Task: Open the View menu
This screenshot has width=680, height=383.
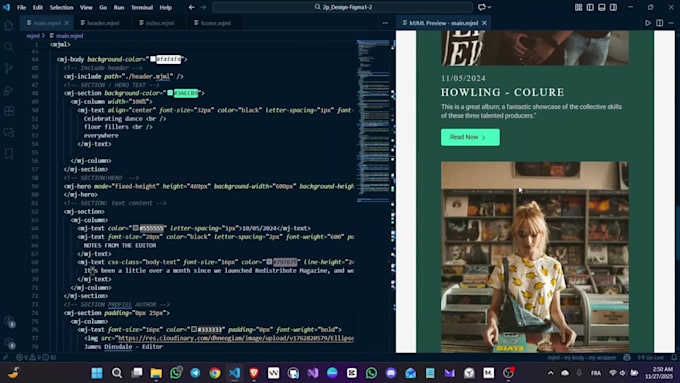Action: click(86, 7)
